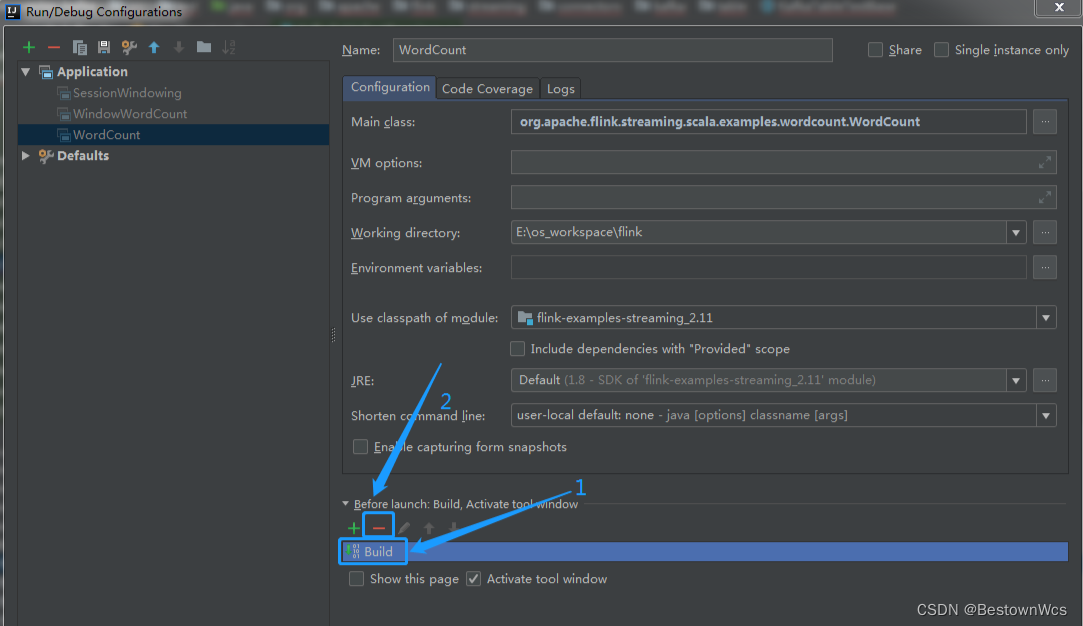Open the JRE dropdown
Viewport: 1083px width, 626px height.
(x=1015, y=380)
